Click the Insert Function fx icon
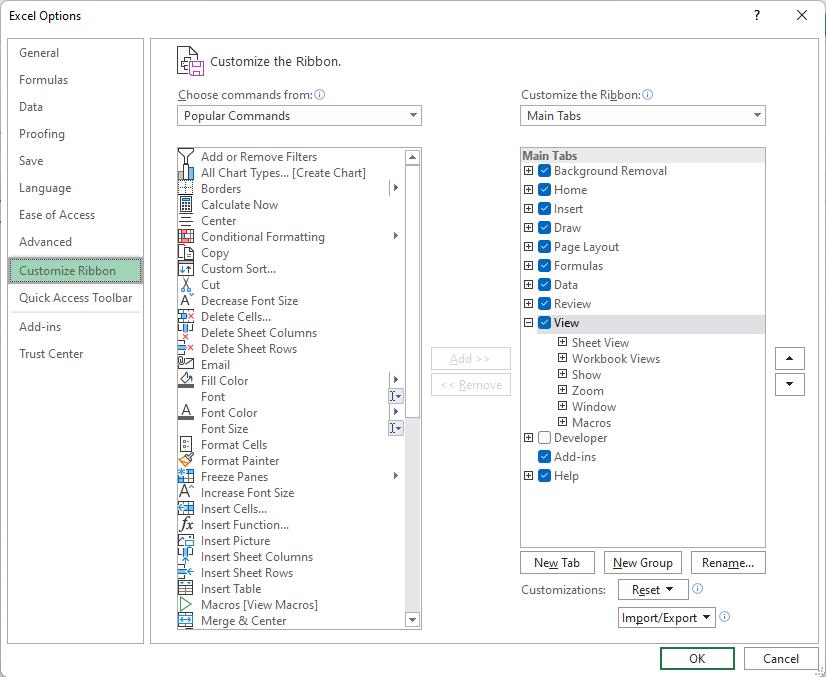This screenshot has height=677, width=826. [185, 525]
